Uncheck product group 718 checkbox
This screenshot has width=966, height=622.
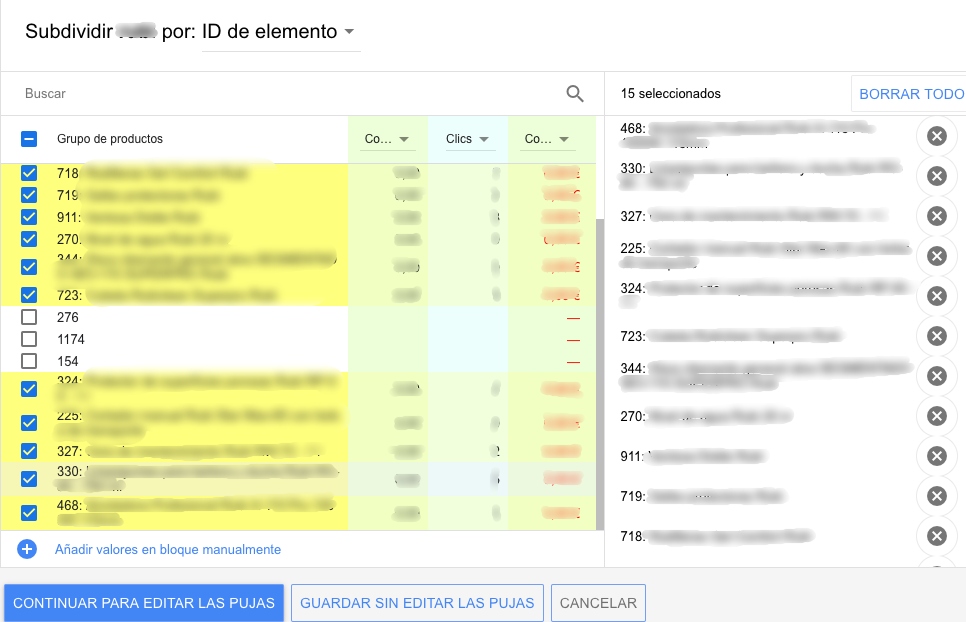click(x=29, y=173)
